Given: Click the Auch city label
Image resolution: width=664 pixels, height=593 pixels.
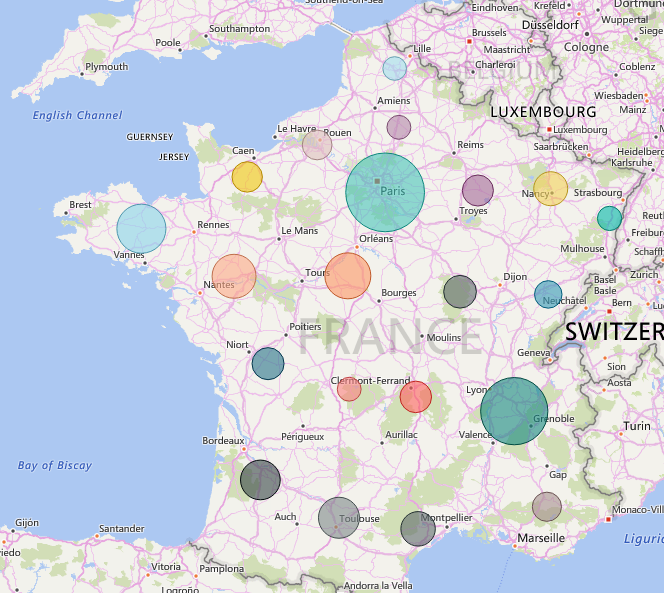Looking at the screenshot, I should point(285,517).
